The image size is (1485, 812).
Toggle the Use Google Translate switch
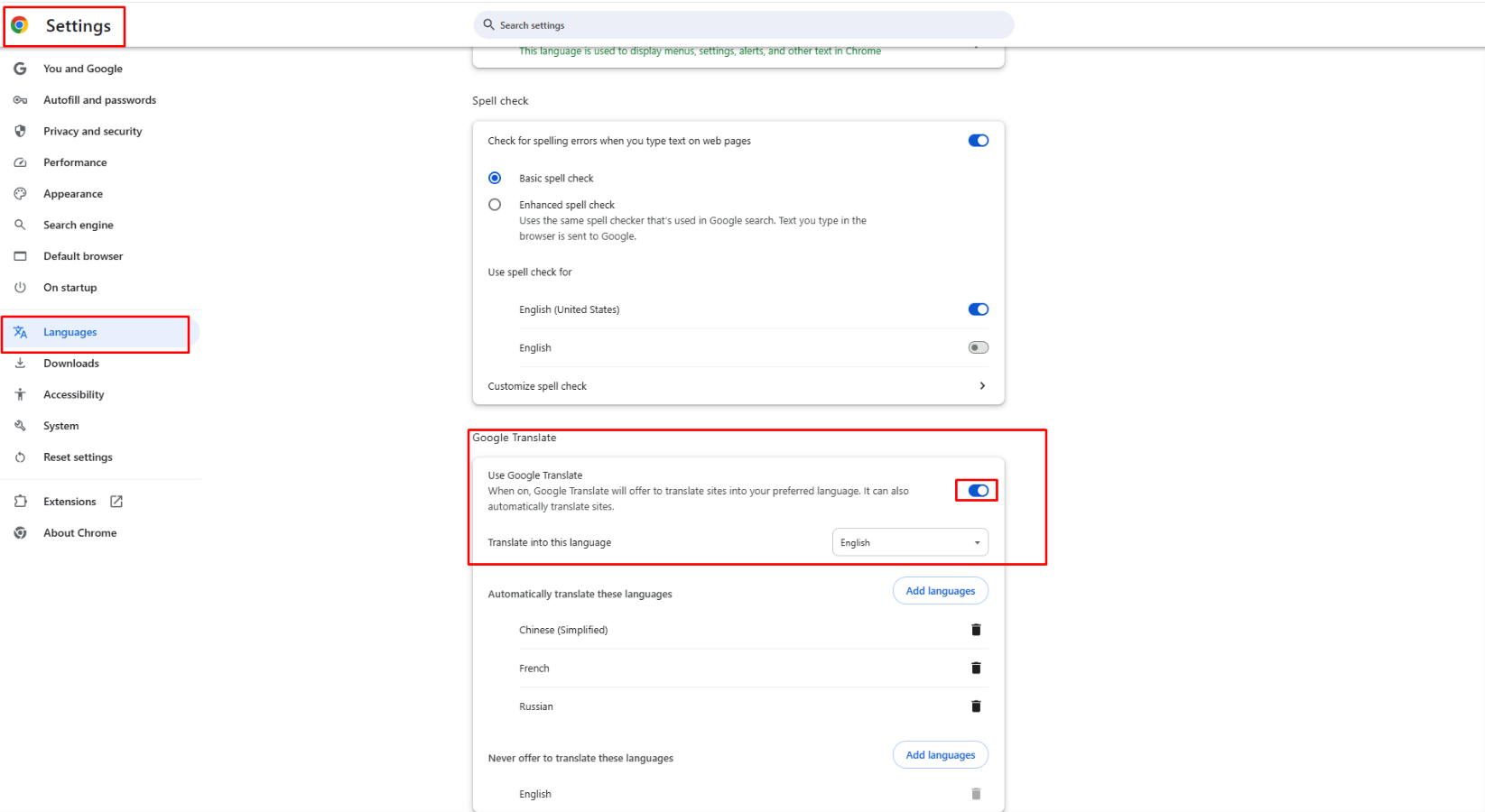pyautogui.click(x=979, y=491)
